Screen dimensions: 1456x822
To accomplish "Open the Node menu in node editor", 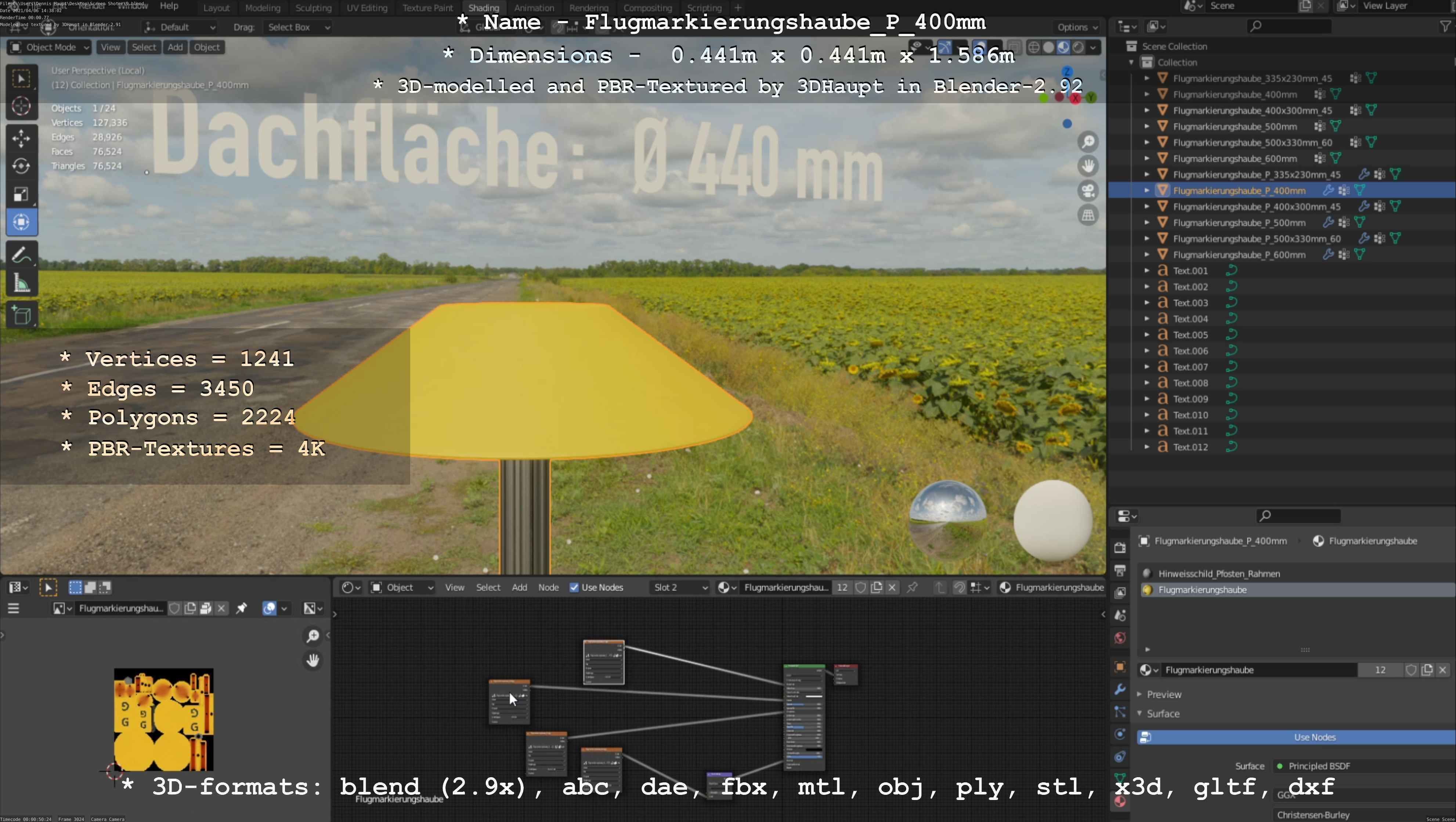I will coord(548,587).
